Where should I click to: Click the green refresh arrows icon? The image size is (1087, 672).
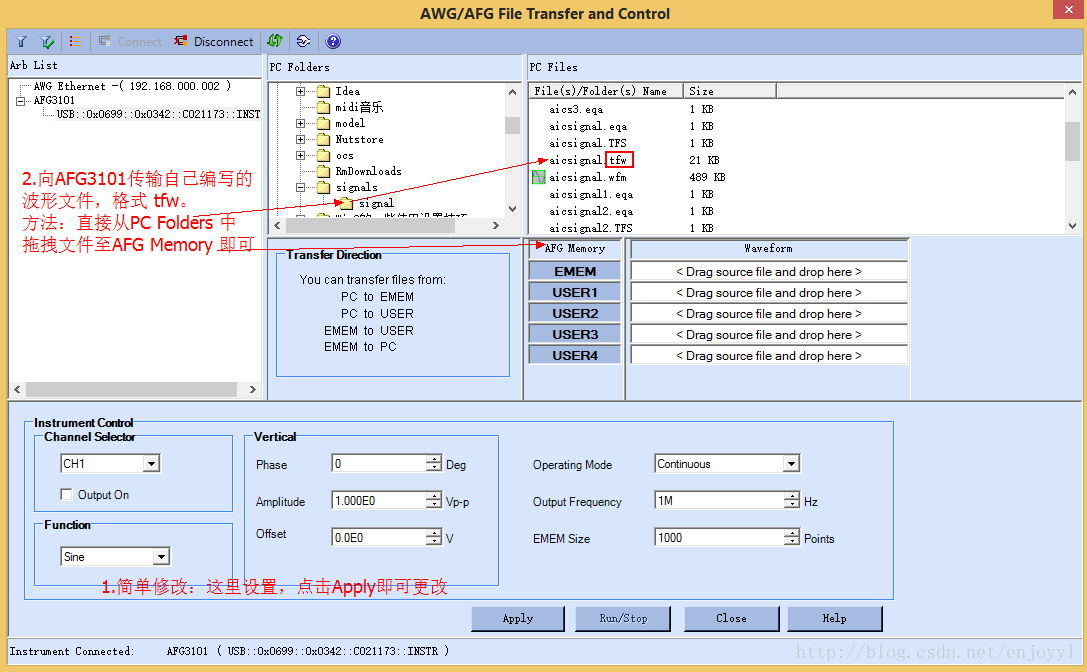tap(275, 41)
